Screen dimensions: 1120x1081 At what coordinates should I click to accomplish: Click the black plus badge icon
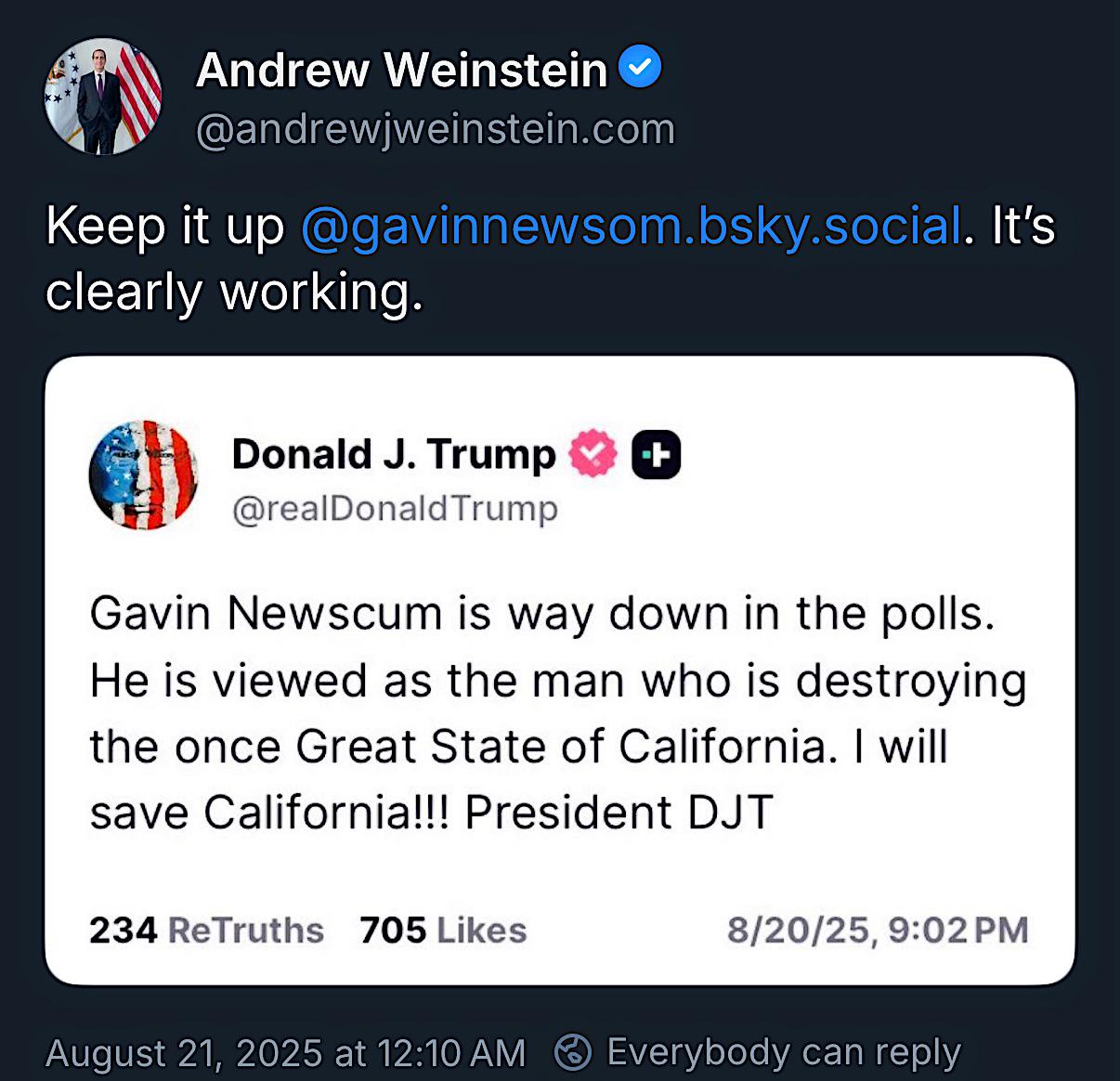click(656, 455)
